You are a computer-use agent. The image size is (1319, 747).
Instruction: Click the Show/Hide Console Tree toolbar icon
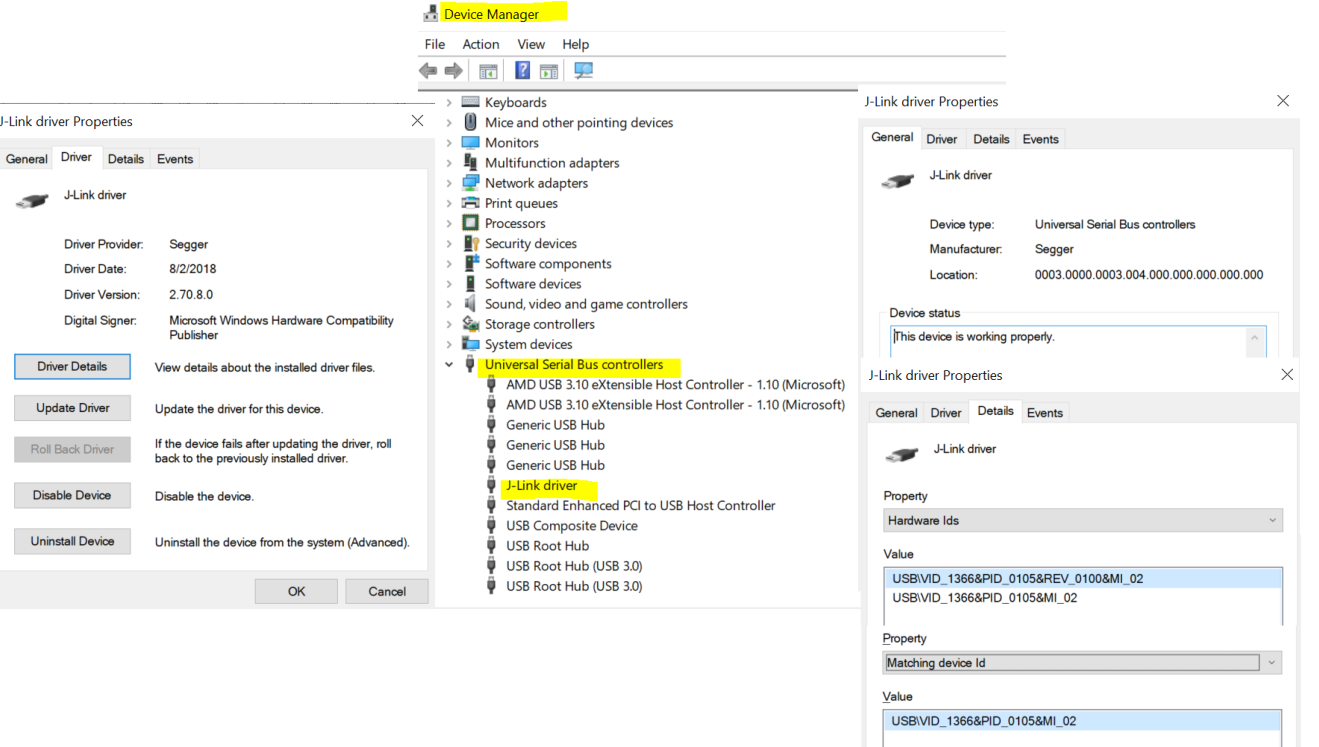[x=488, y=71]
